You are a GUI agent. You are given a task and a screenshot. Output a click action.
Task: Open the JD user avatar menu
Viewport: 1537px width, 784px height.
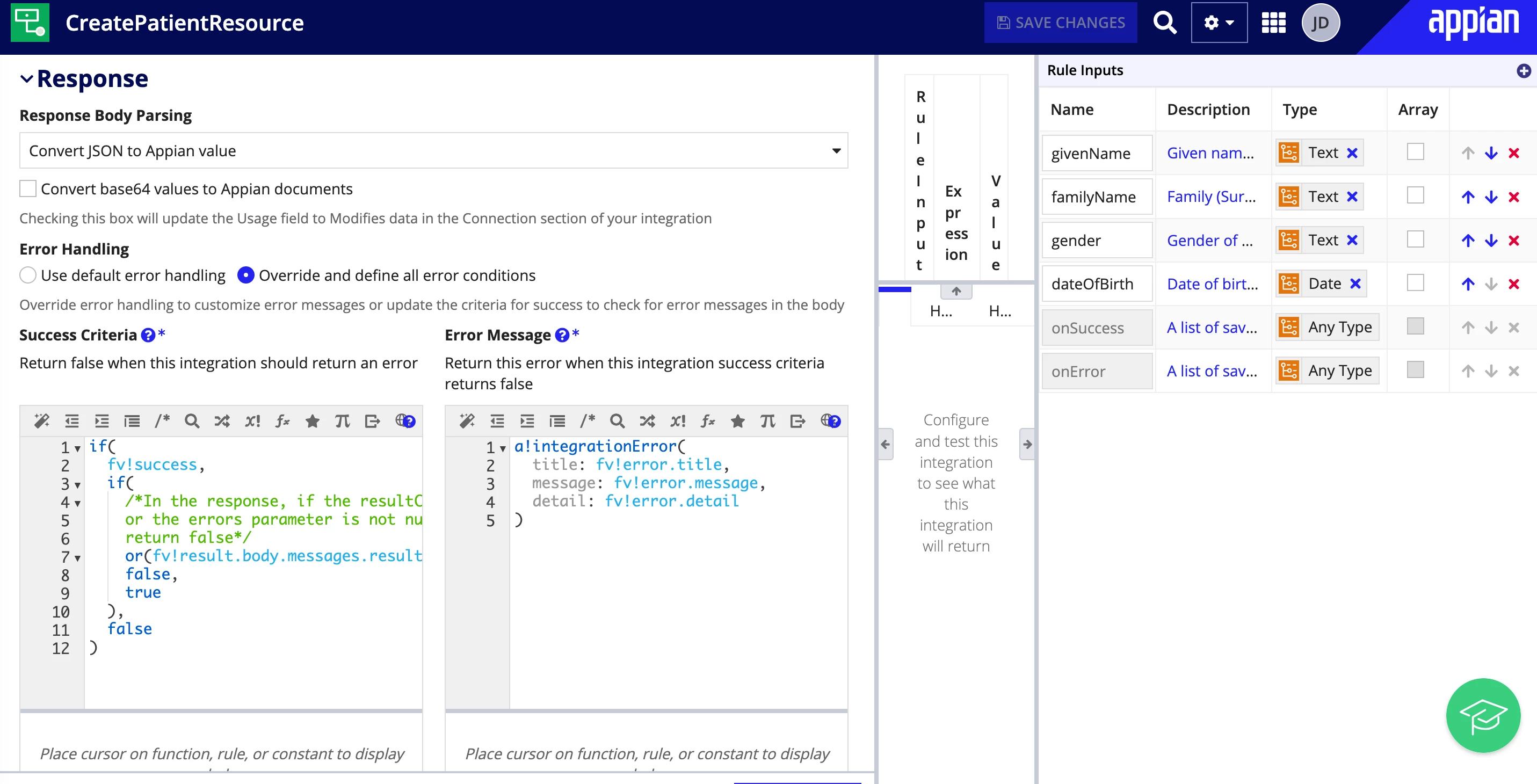[x=1321, y=23]
